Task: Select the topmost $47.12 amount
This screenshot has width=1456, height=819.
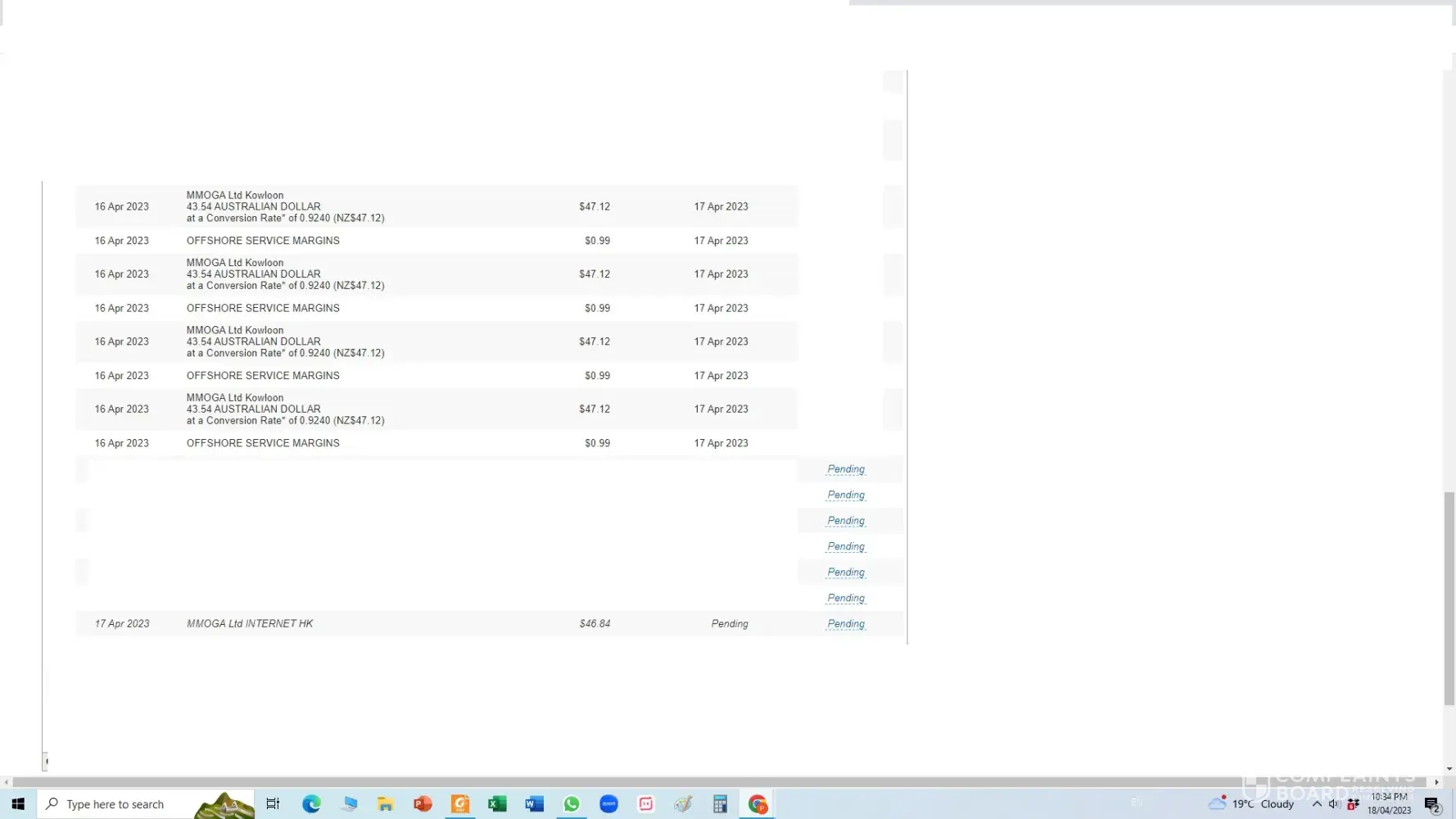Action: pos(595,206)
